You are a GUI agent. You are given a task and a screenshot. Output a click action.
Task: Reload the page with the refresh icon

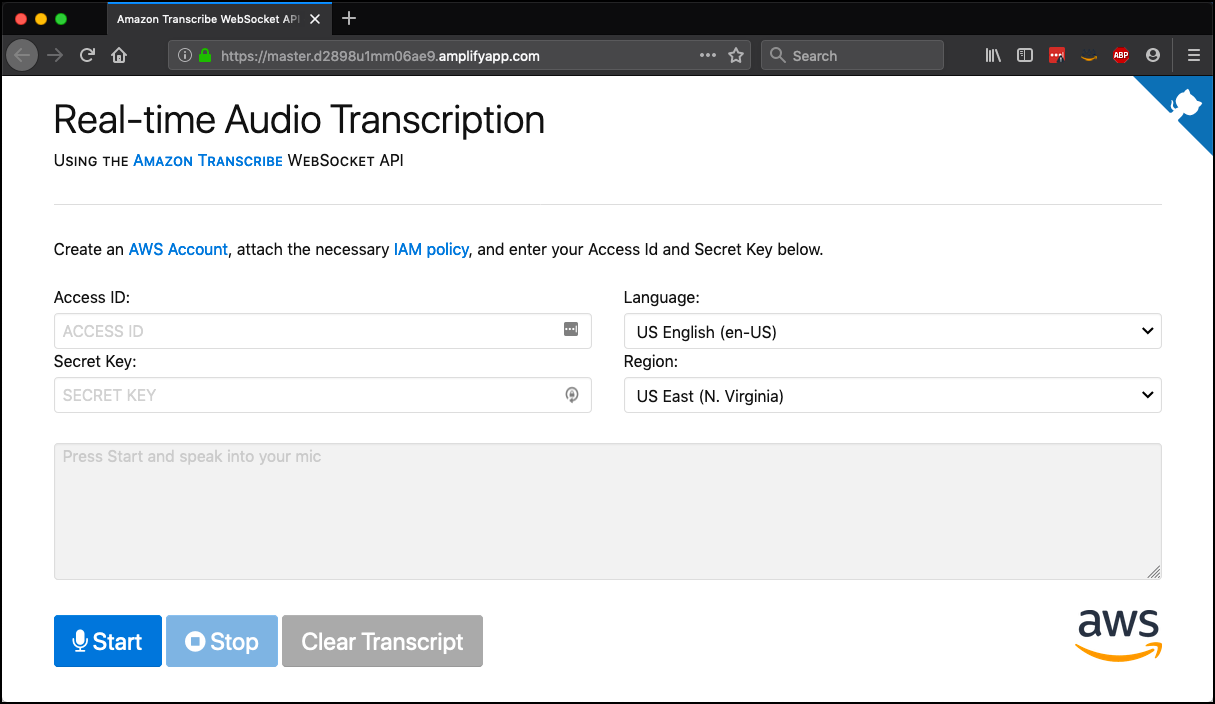click(x=87, y=56)
